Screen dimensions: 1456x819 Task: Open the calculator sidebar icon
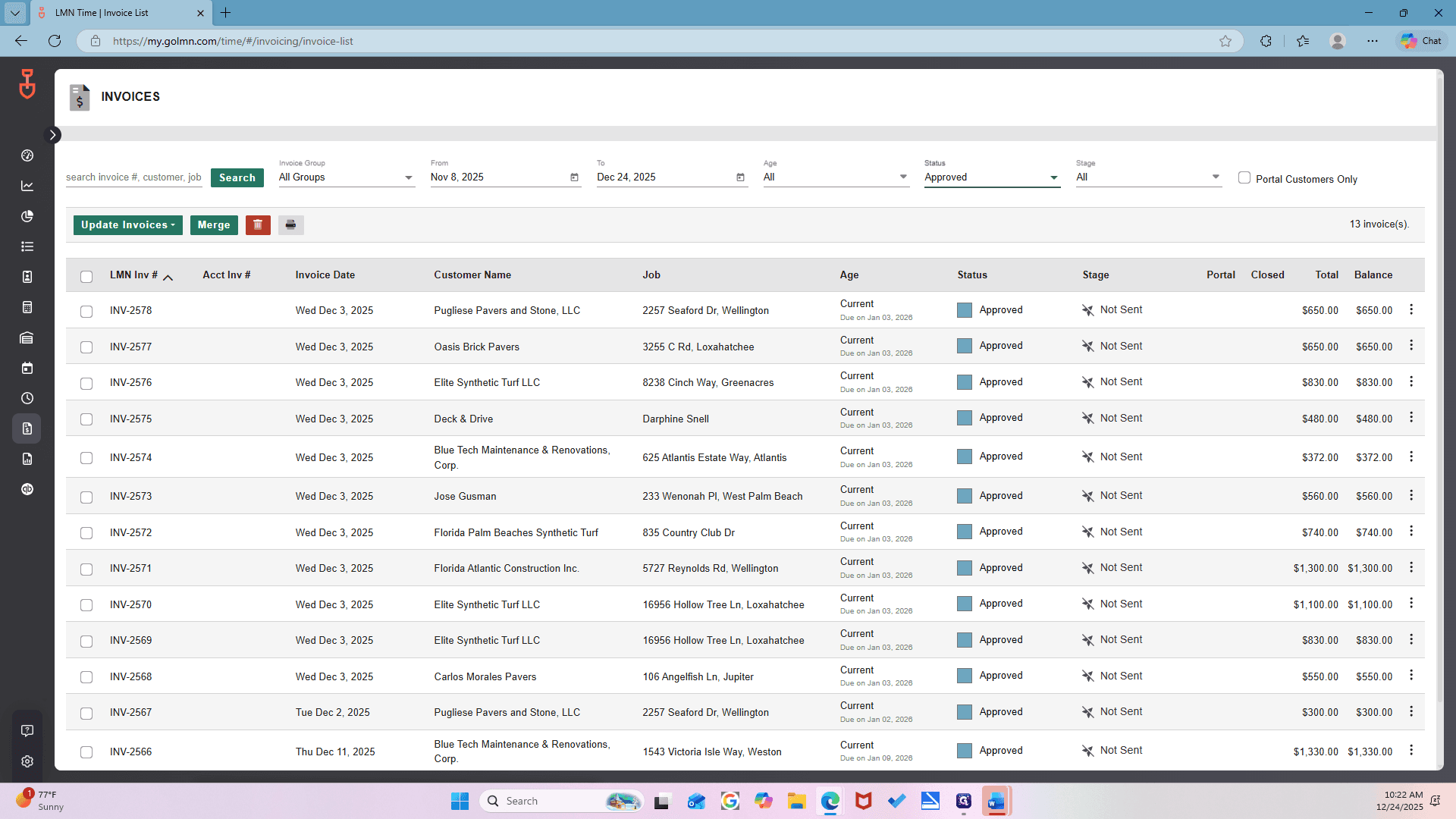point(27,307)
